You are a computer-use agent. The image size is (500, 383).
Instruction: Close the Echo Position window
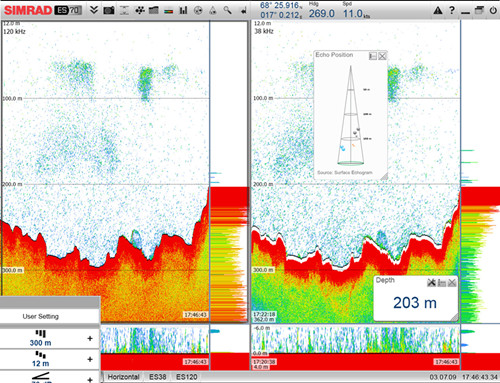(x=382, y=56)
